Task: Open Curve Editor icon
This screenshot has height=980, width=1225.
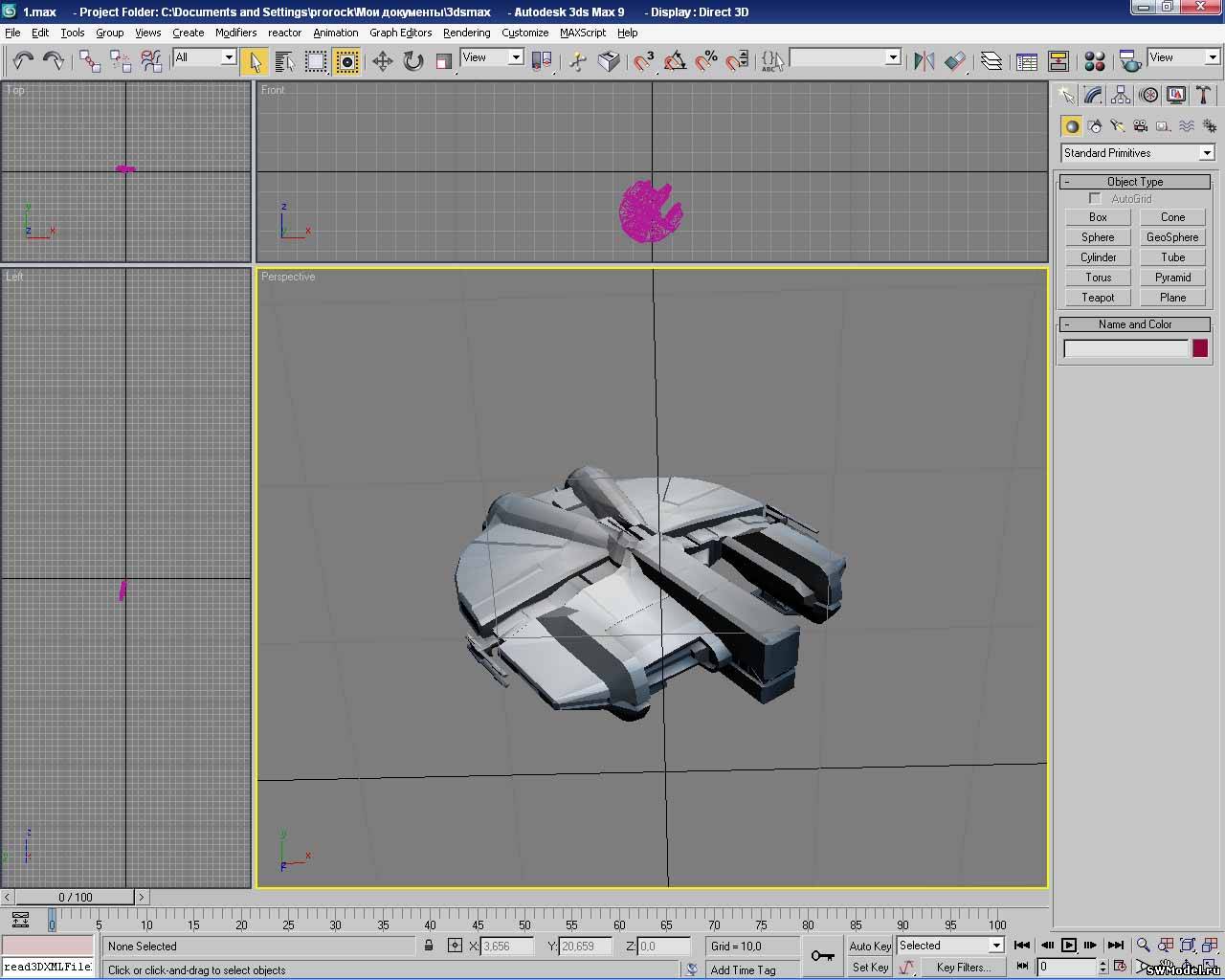Action: tap(1027, 61)
